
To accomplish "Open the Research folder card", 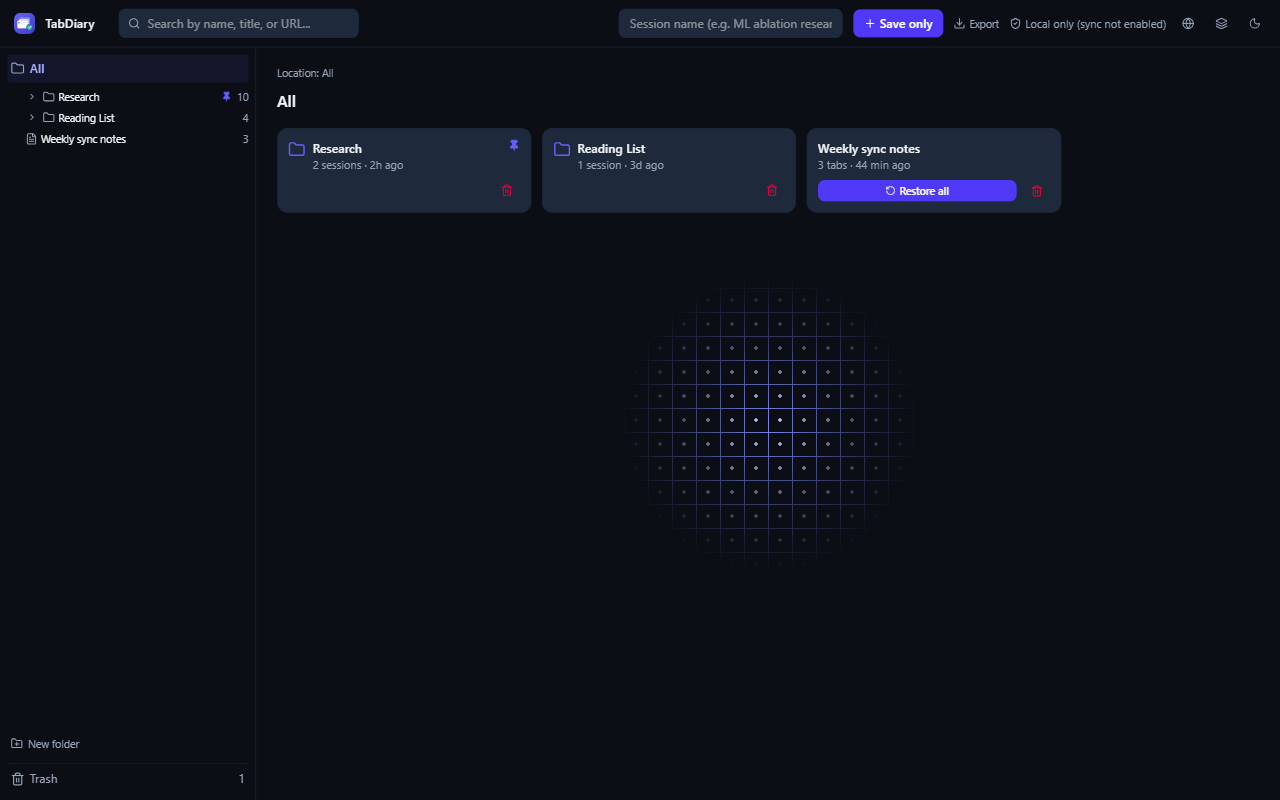I will pos(404,170).
